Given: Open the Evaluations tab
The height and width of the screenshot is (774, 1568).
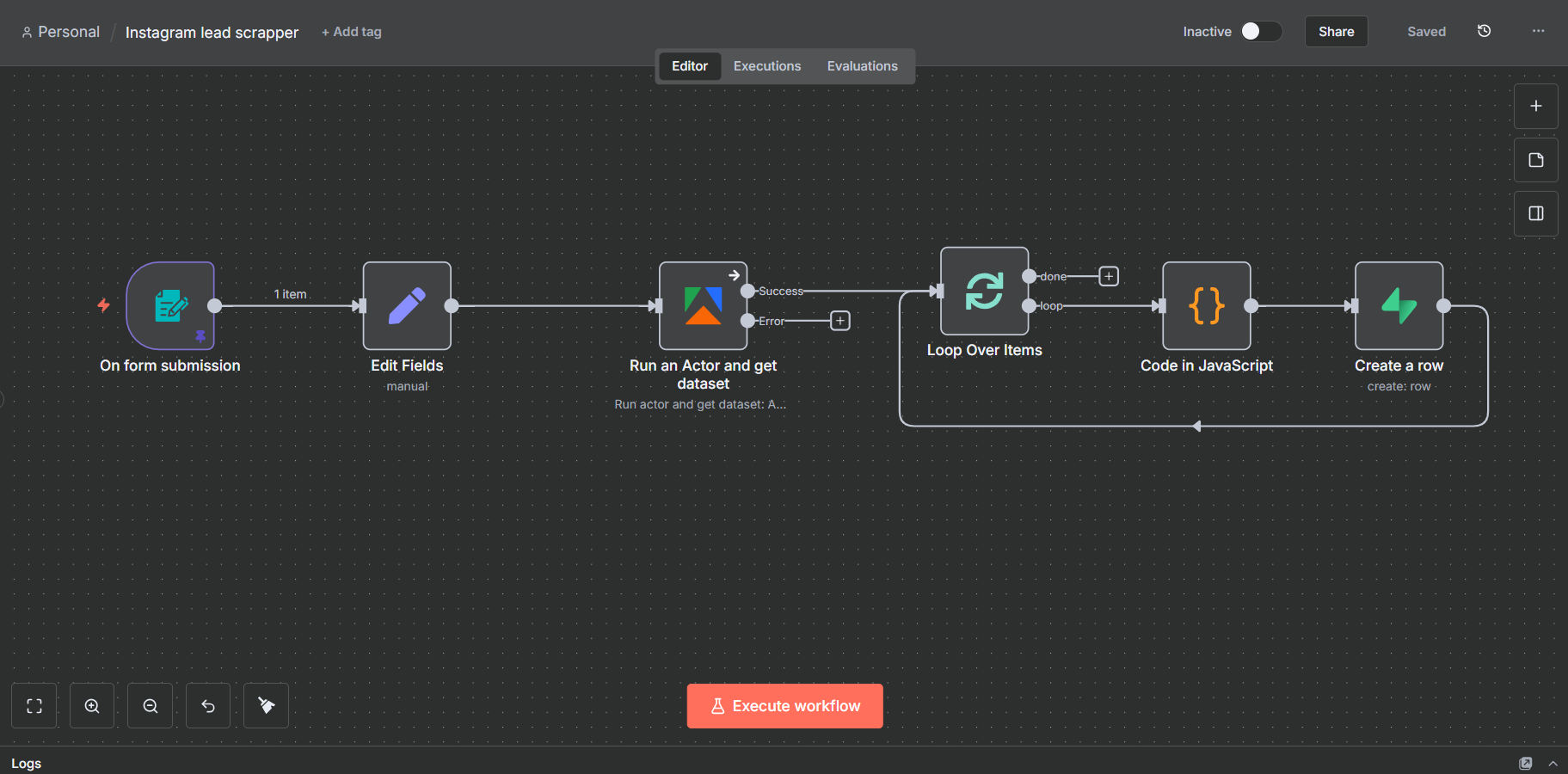Looking at the screenshot, I should pyautogui.click(x=863, y=66).
